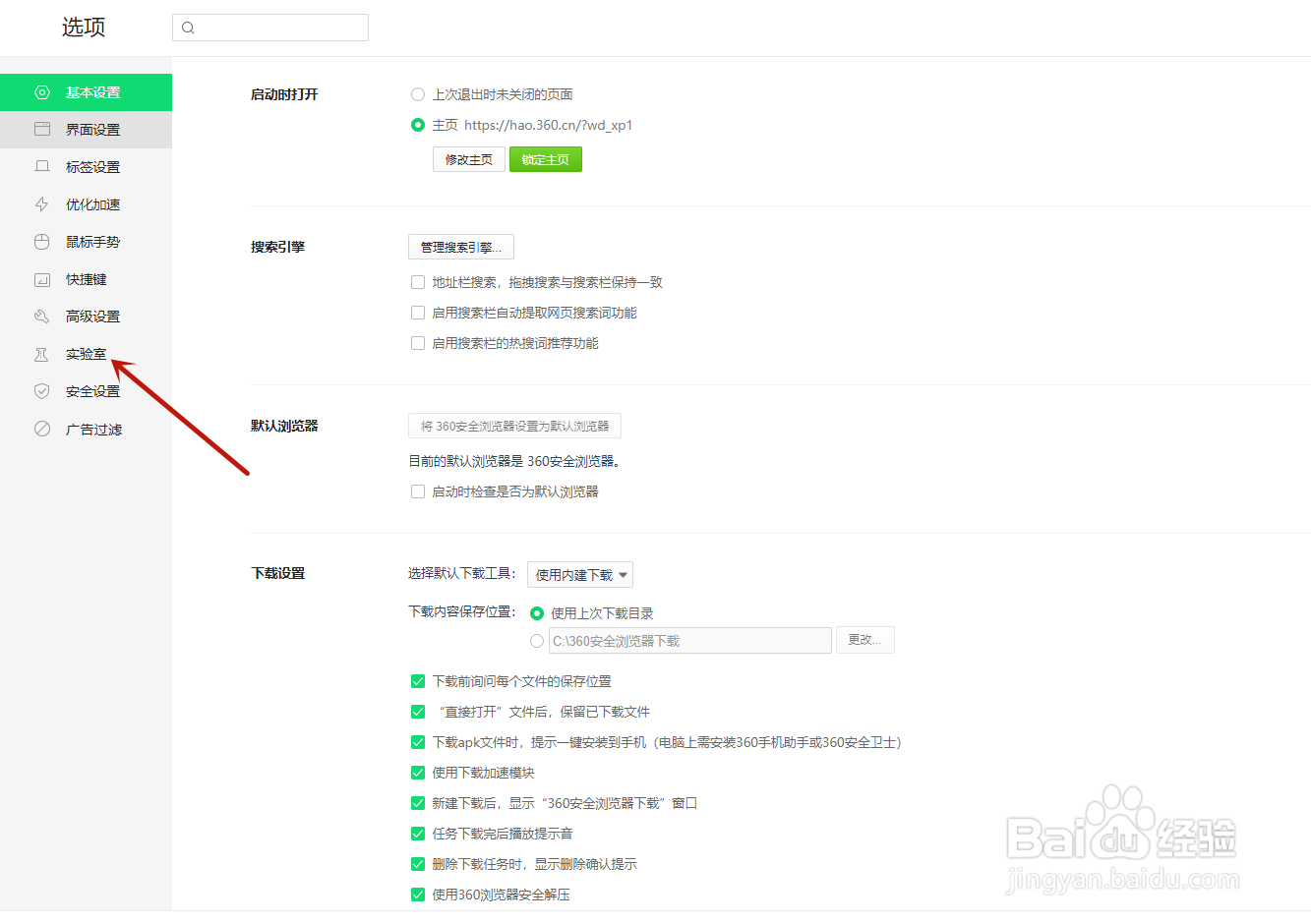Uncheck 使用360浏览器安全解压
The height and width of the screenshot is (924, 1311).
(418, 895)
